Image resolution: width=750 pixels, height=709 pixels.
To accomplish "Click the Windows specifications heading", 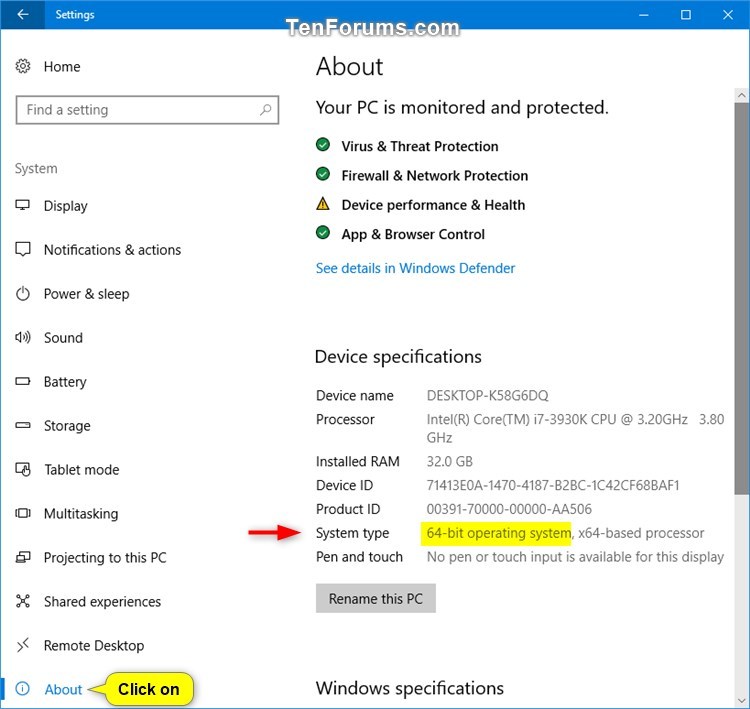I will click(409, 688).
